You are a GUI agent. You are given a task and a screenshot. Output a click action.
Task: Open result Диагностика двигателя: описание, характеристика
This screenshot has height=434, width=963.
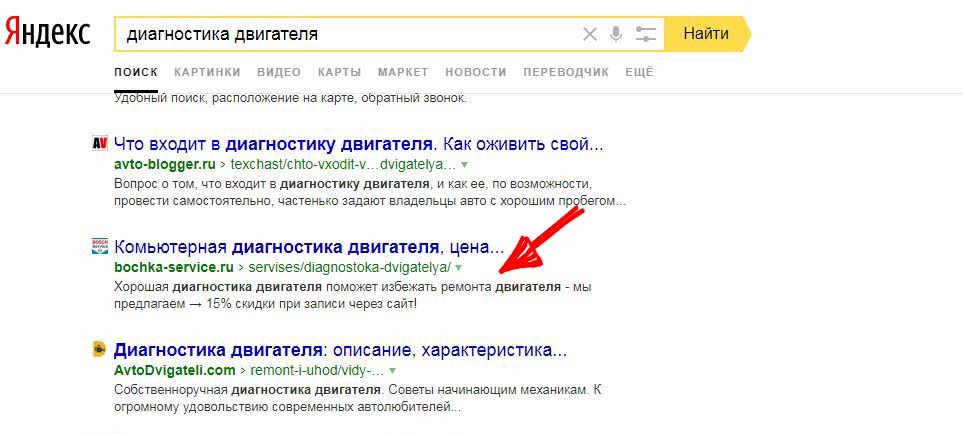[x=340, y=351]
